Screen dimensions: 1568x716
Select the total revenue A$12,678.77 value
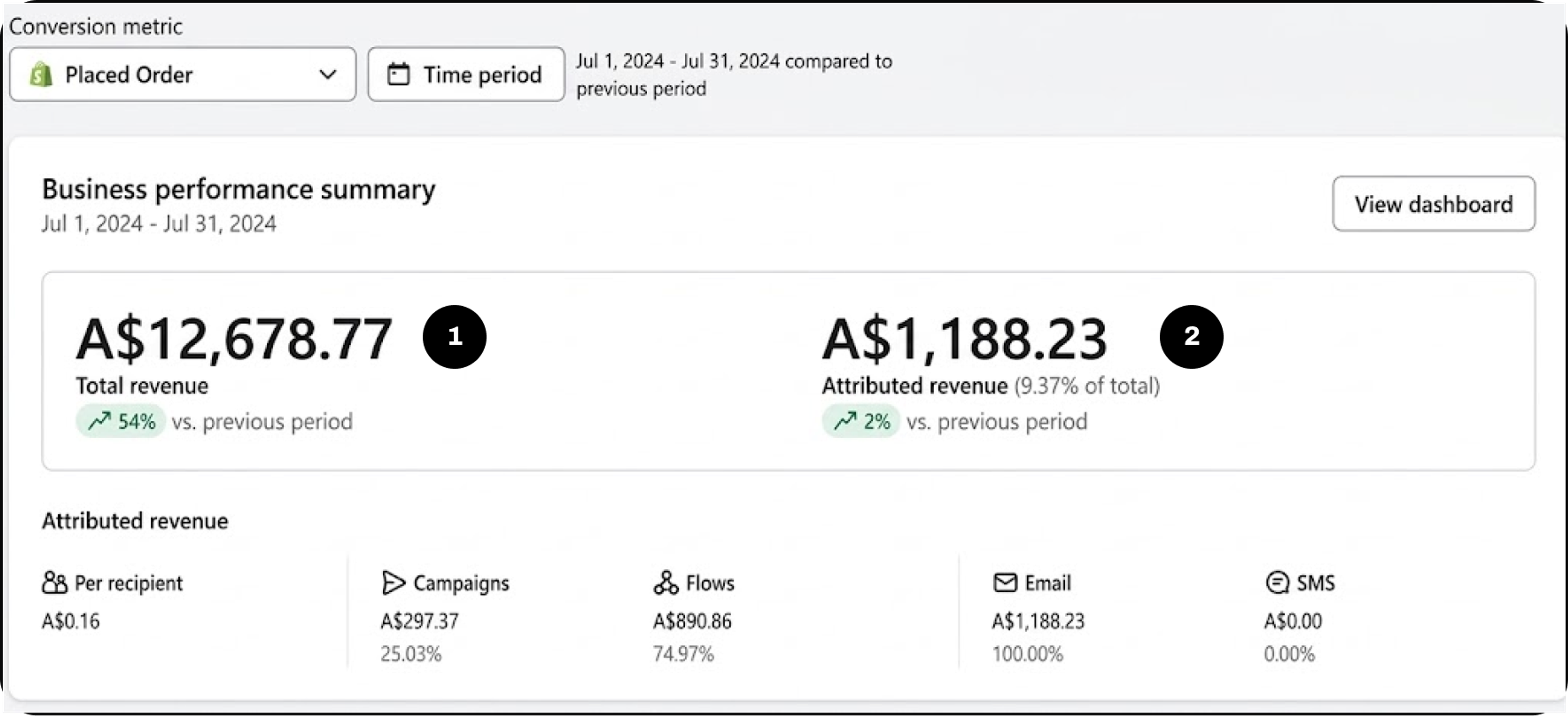point(234,339)
